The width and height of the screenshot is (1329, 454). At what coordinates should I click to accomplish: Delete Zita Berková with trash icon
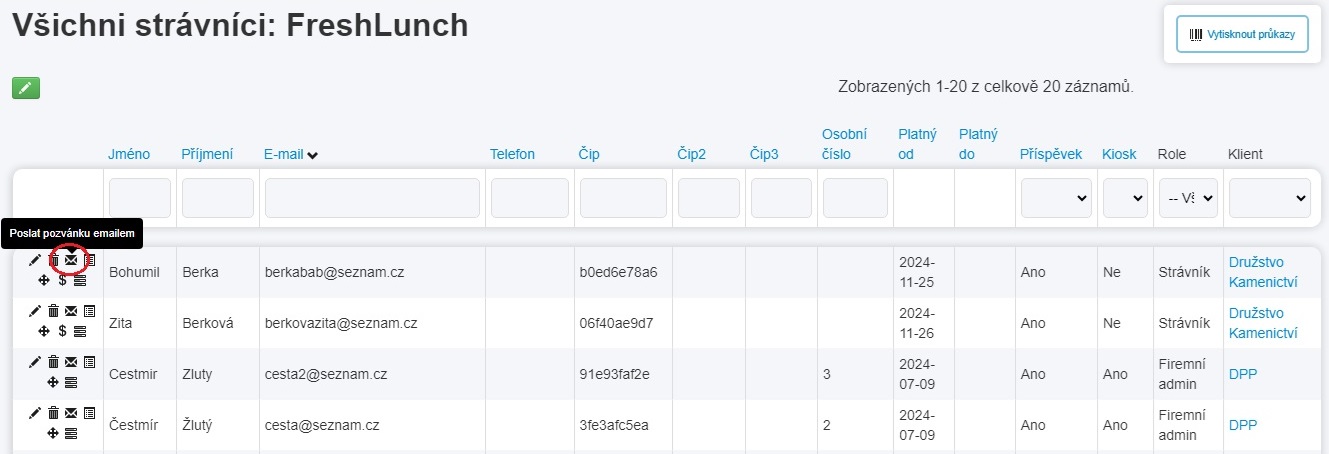click(x=54, y=311)
